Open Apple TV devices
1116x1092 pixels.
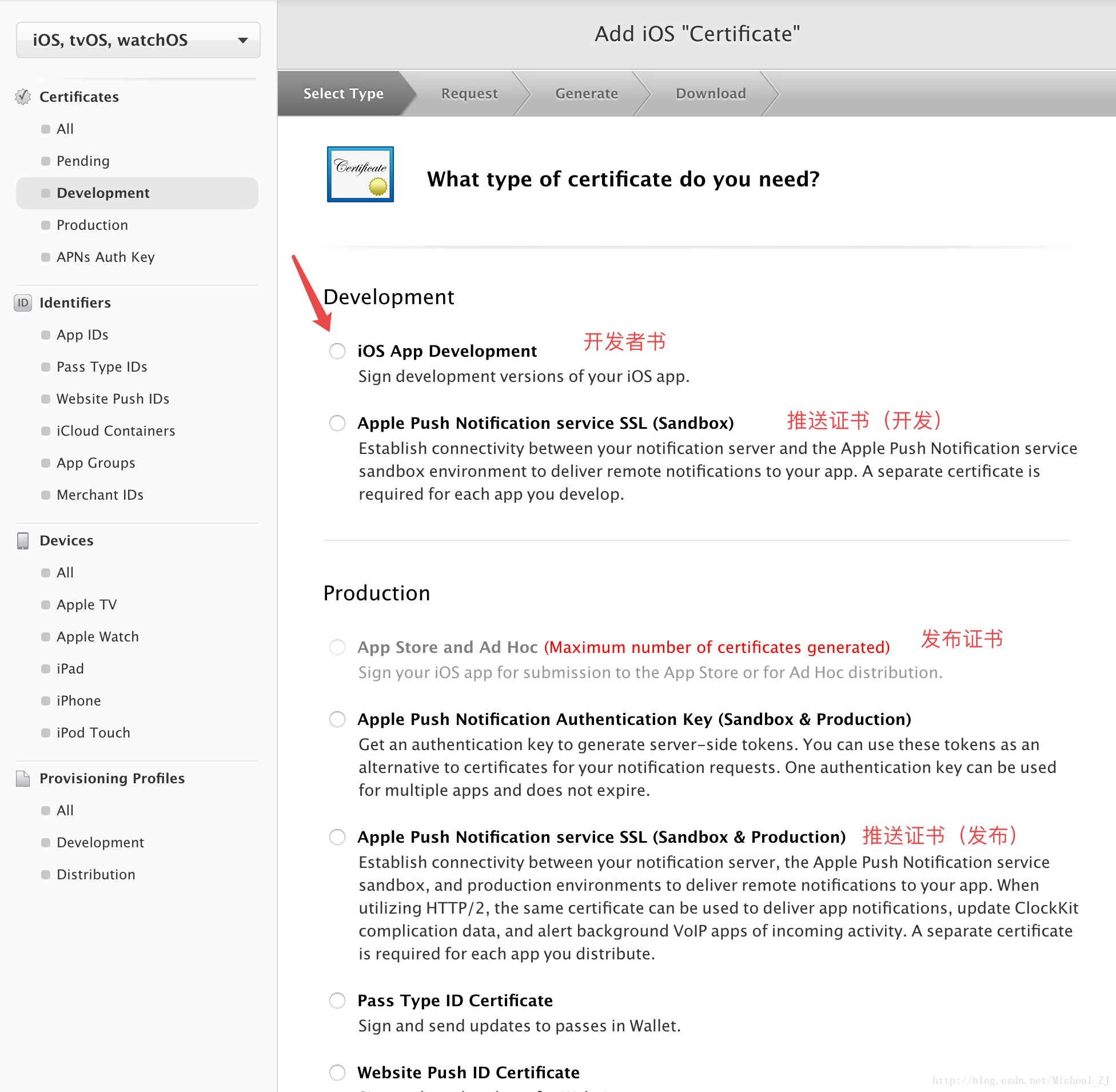point(86,605)
